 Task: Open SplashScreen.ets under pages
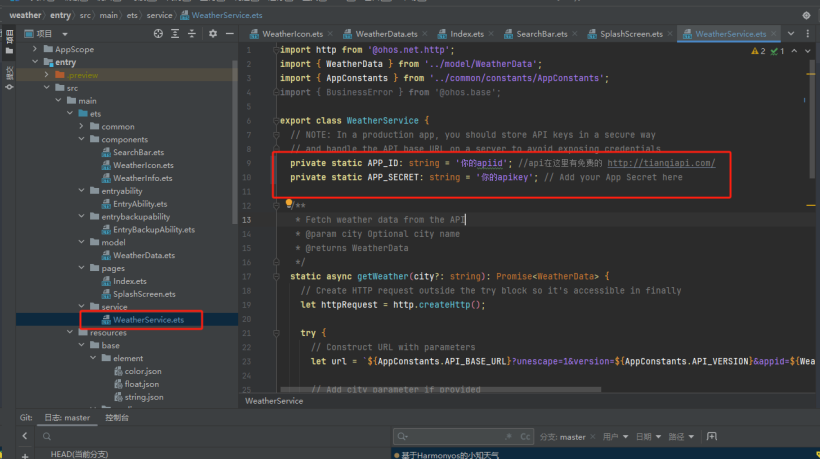tap(144, 294)
